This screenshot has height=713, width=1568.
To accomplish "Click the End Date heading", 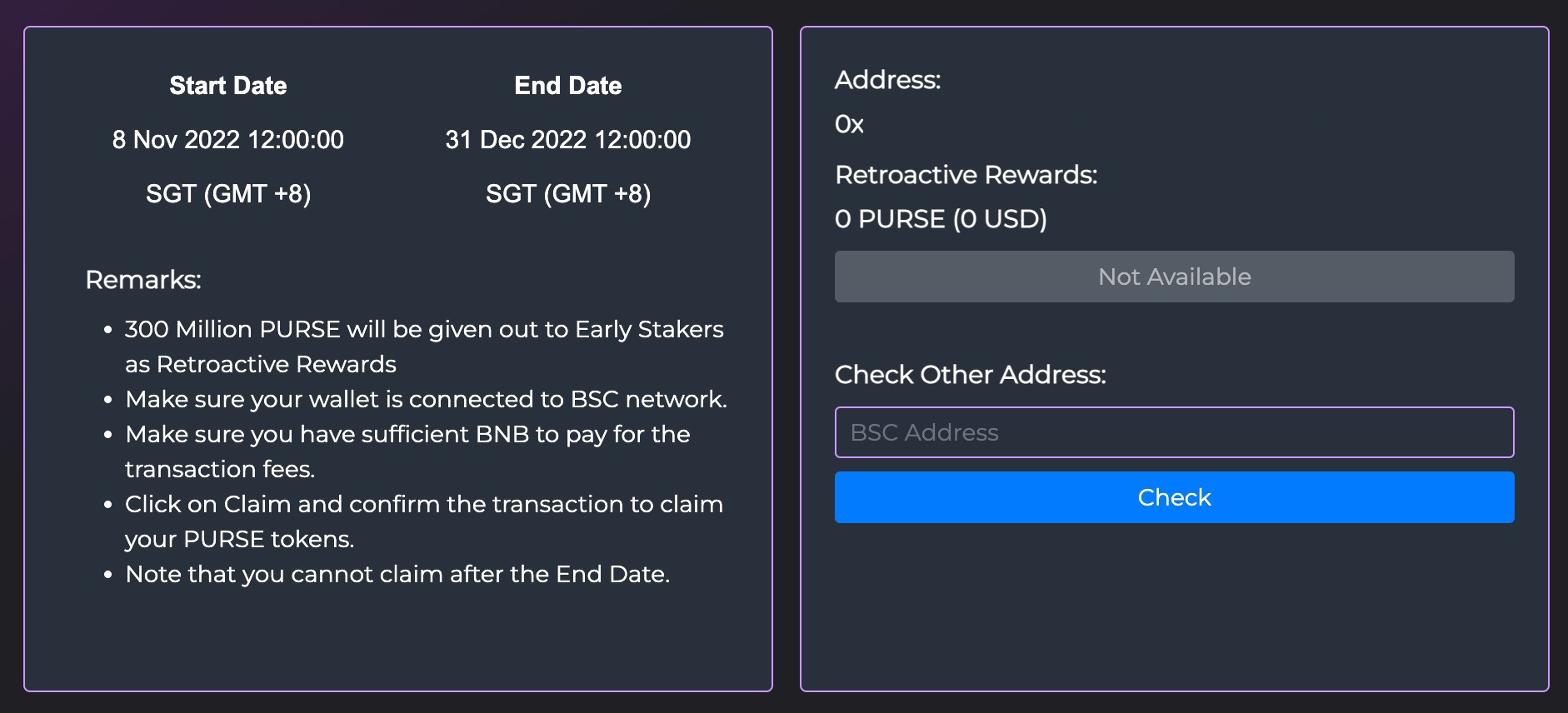I will [x=567, y=86].
